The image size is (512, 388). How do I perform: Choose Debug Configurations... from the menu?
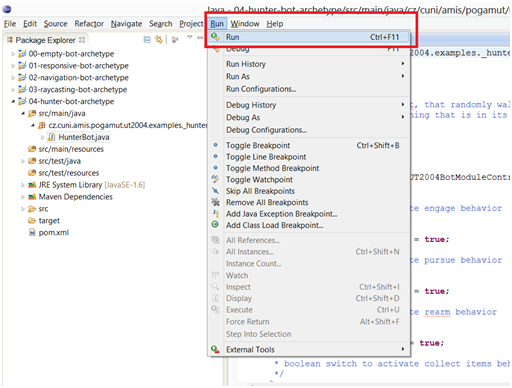pyautogui.click(x=309, y=130)
